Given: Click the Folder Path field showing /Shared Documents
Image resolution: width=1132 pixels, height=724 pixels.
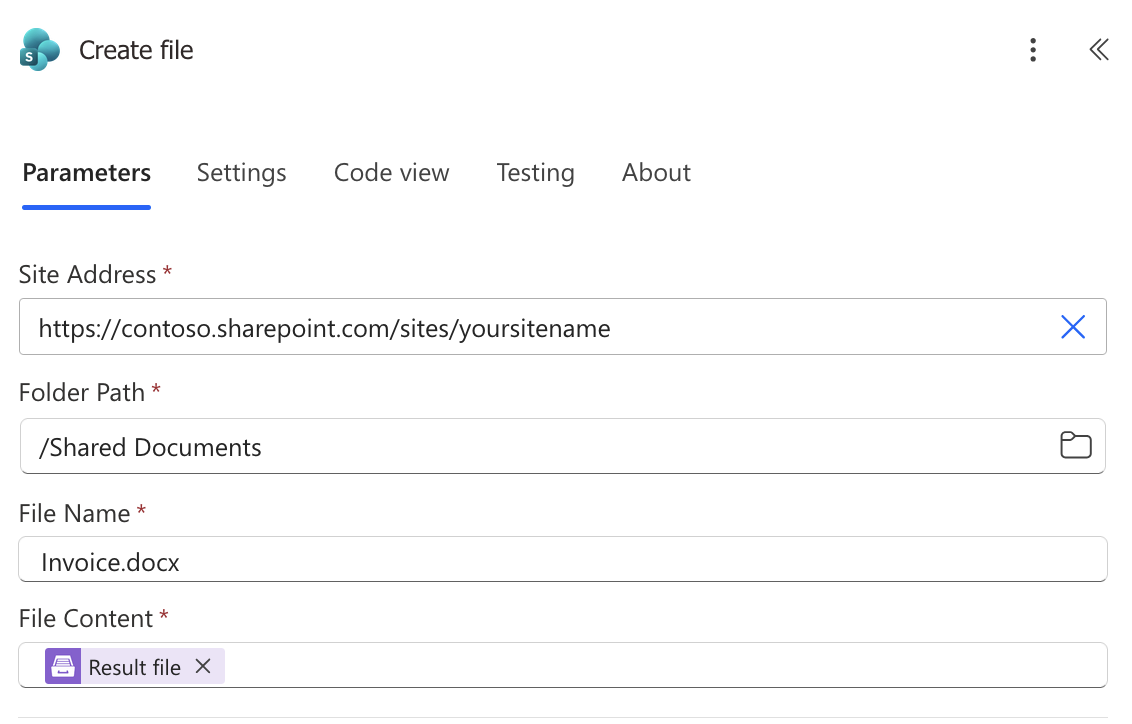Looking at the screenshot, I should (x=400, y=445).
